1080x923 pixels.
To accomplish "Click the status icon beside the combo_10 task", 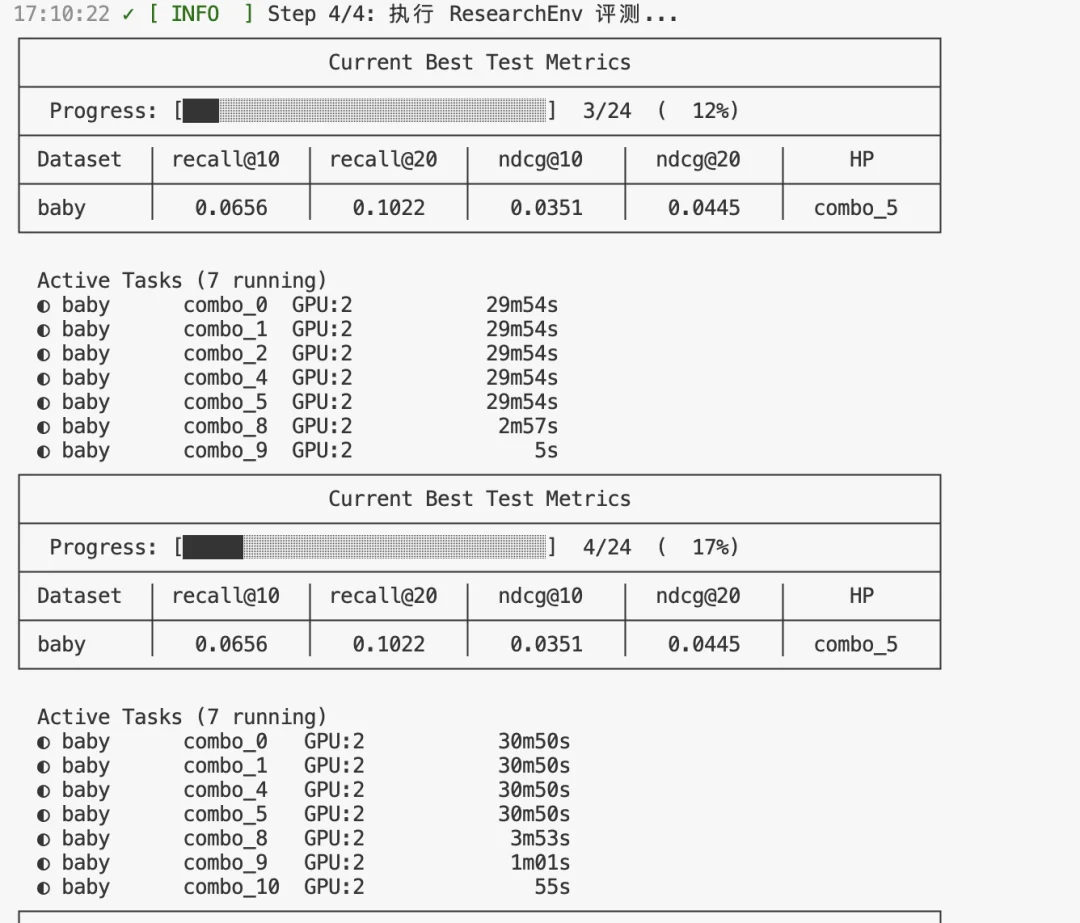I will coord(43,888).
